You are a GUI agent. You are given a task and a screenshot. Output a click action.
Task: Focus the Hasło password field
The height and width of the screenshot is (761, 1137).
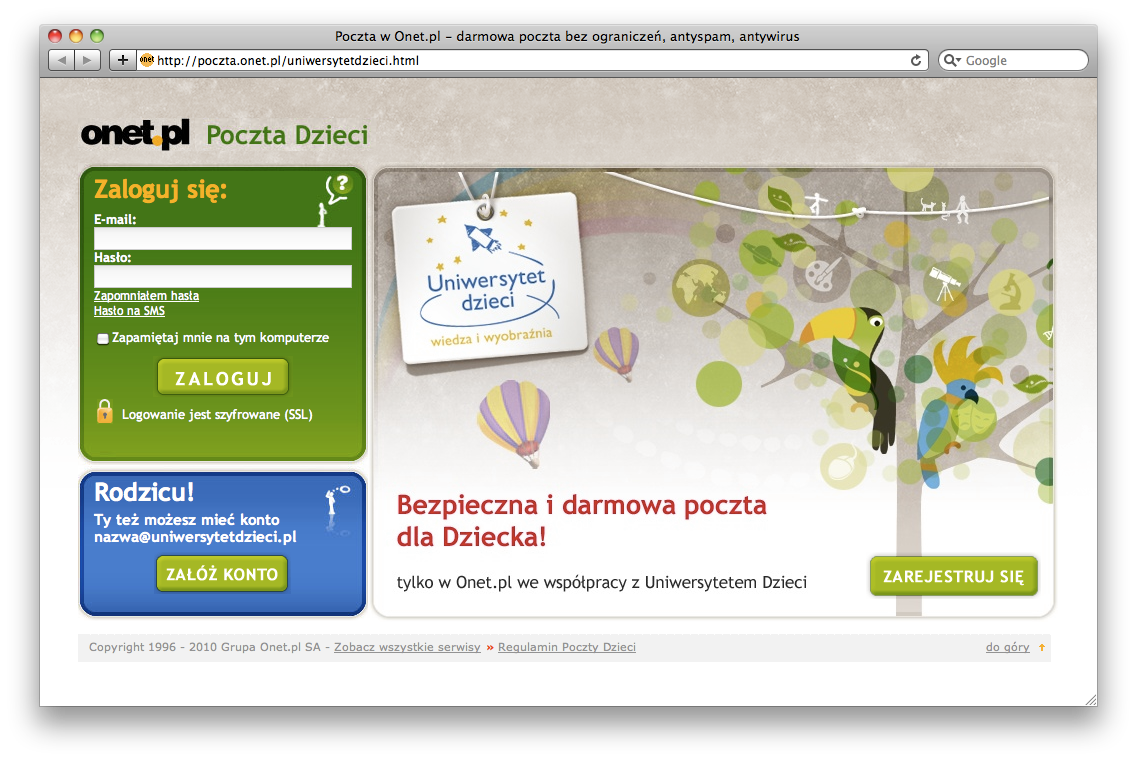(223, 276)
